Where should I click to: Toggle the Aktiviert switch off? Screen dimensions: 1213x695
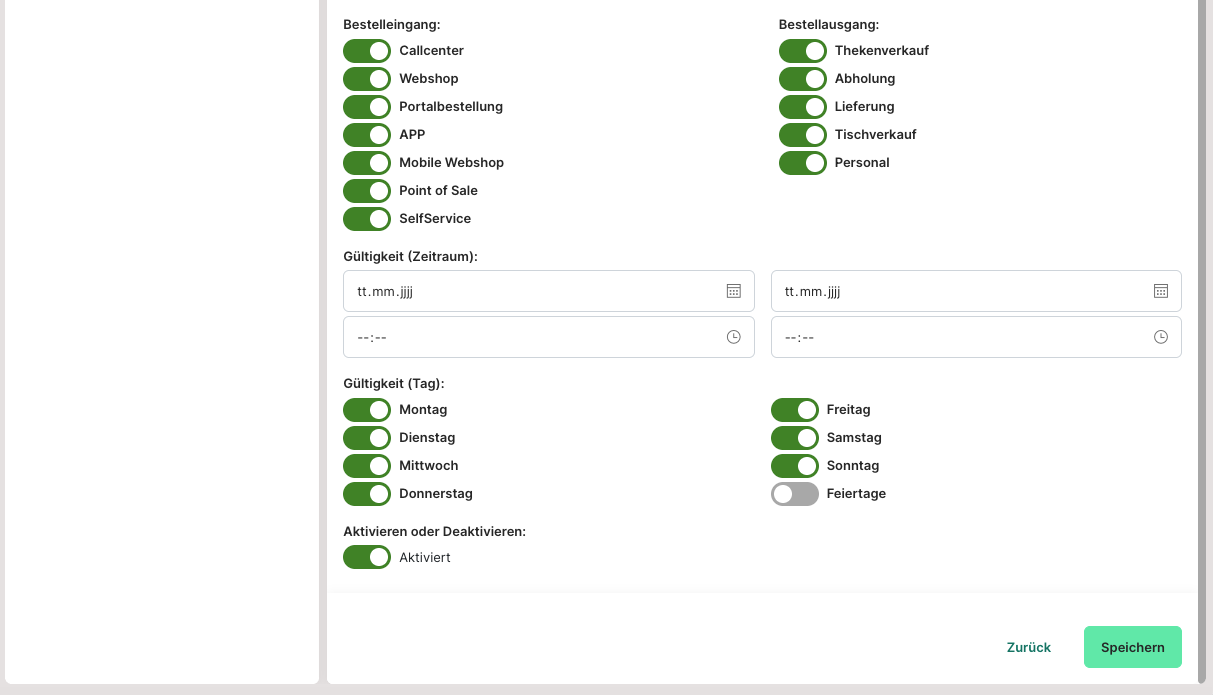click(367, 557)
